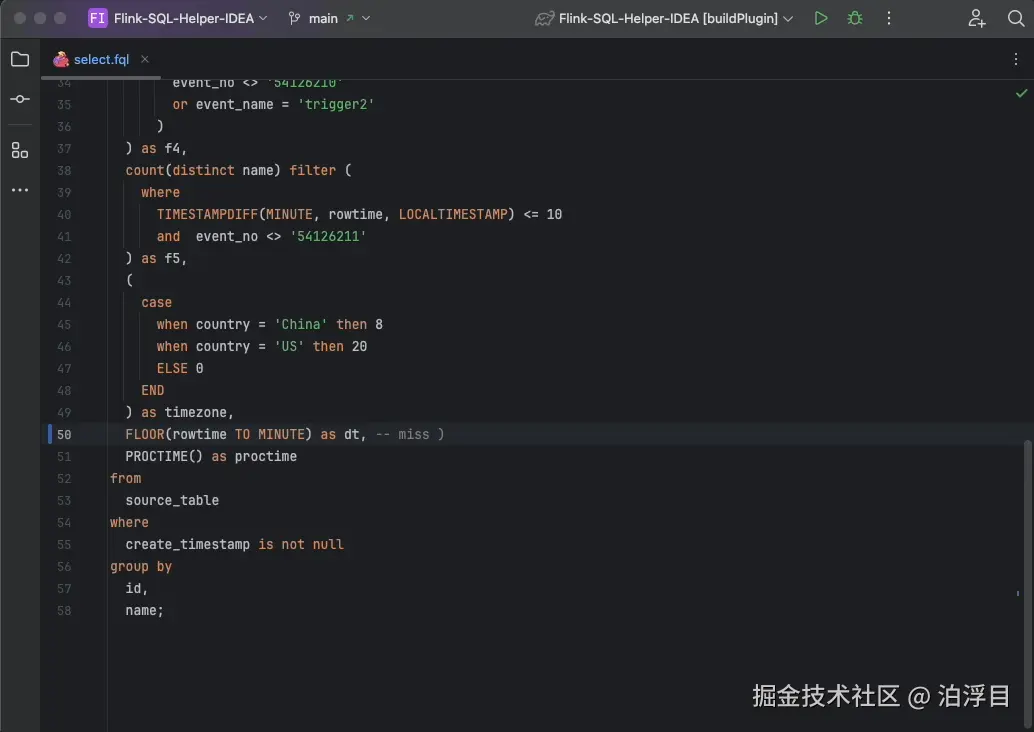Click the string 'trigger2' on line 35
The image size is (1034, 732).
click(x=336, y=105)
